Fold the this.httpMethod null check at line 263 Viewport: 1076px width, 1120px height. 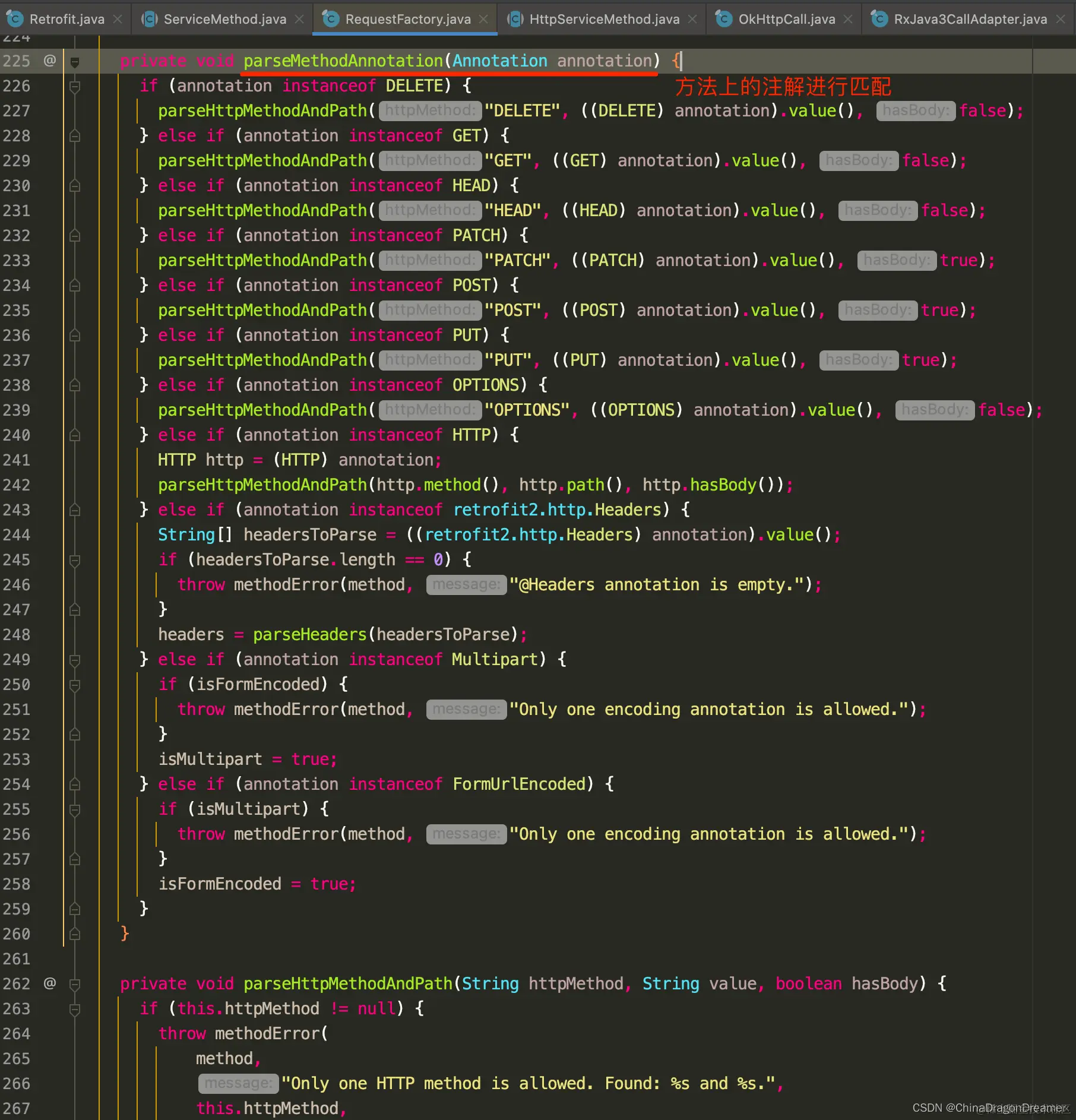75,1009
